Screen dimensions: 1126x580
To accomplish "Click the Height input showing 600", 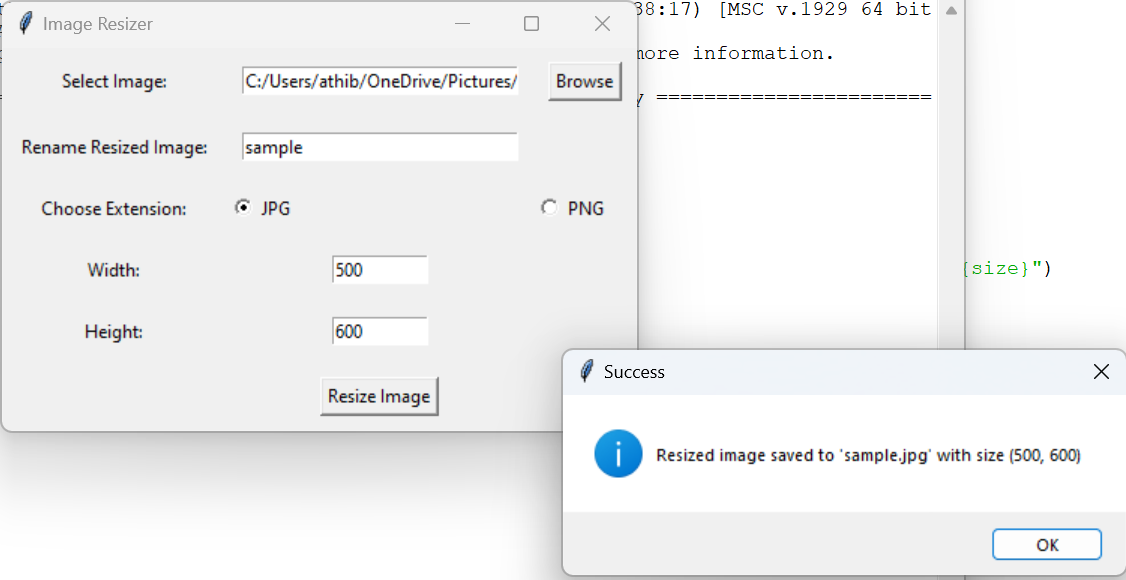I will coord(379,330).
